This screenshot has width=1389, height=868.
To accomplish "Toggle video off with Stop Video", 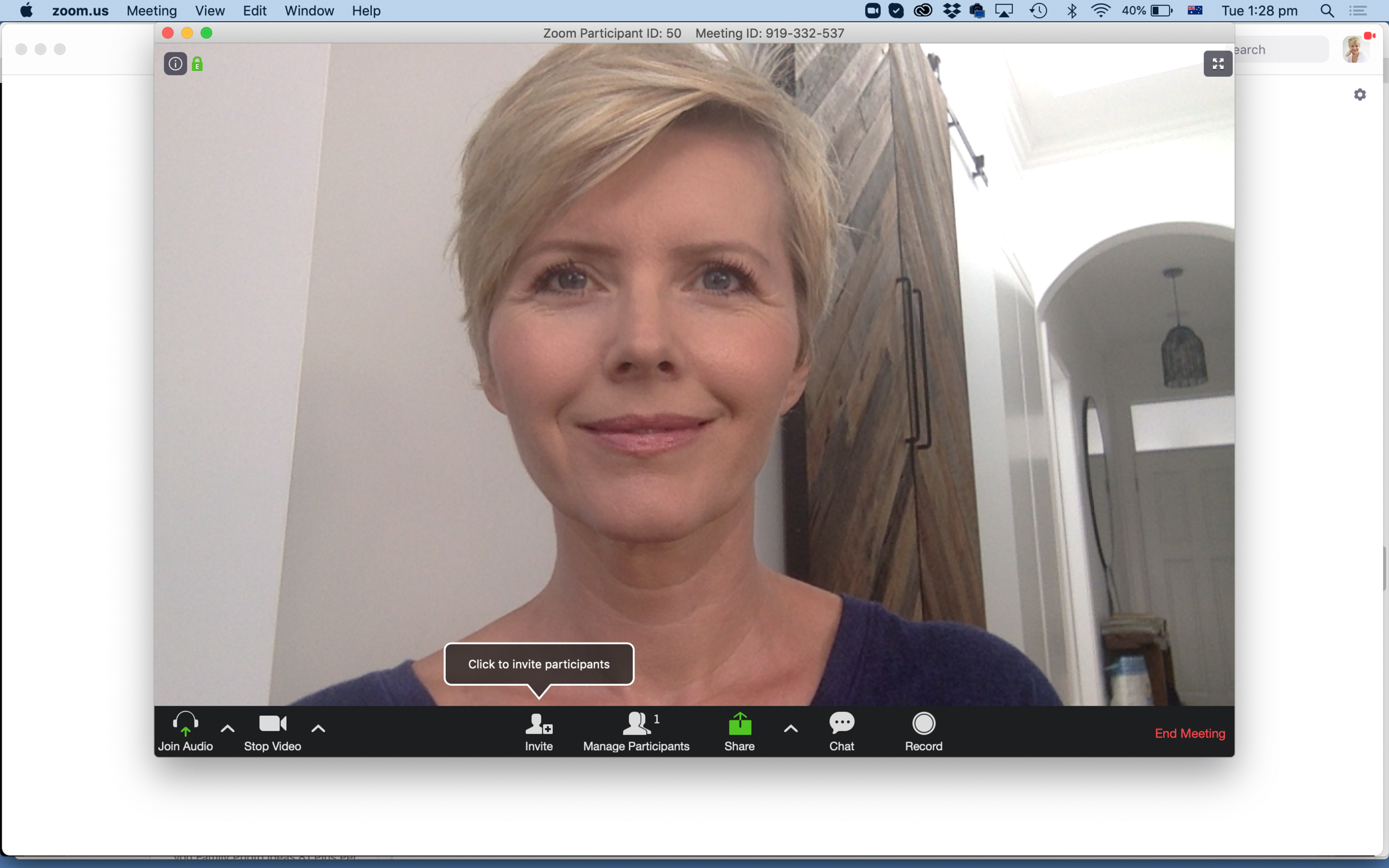I will tap(272, 732).
